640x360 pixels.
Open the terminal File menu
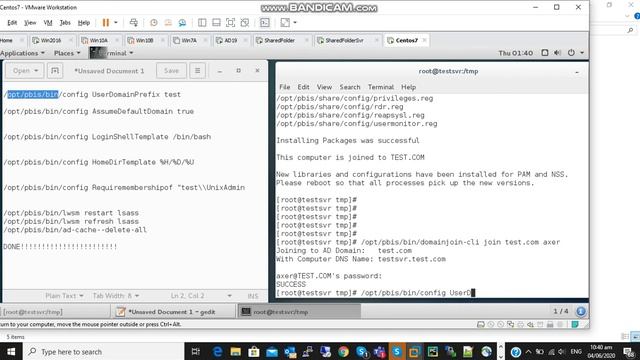284,87
